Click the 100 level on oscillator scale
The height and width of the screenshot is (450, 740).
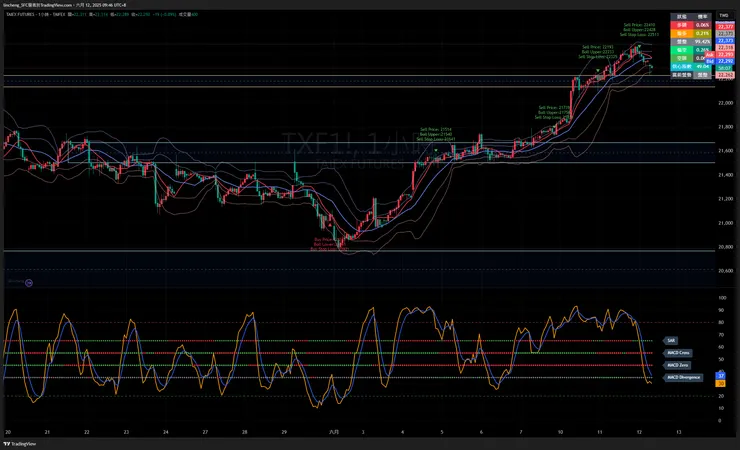tap(722, 298)
